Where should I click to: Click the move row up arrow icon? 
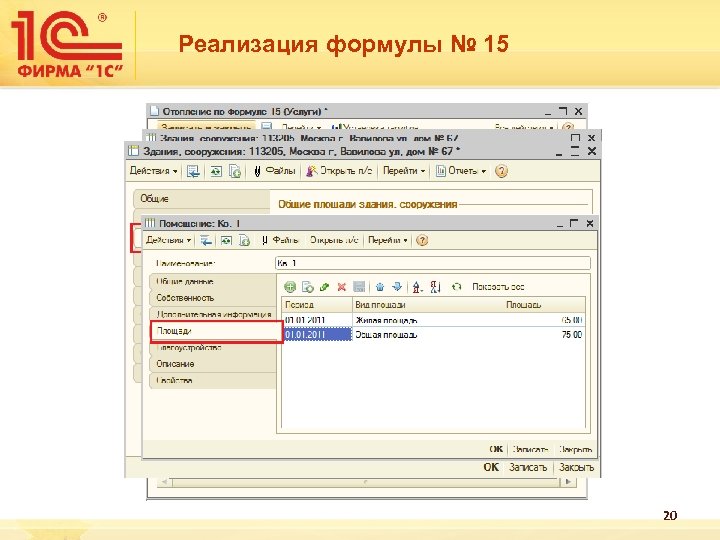(x=380, y=287)
